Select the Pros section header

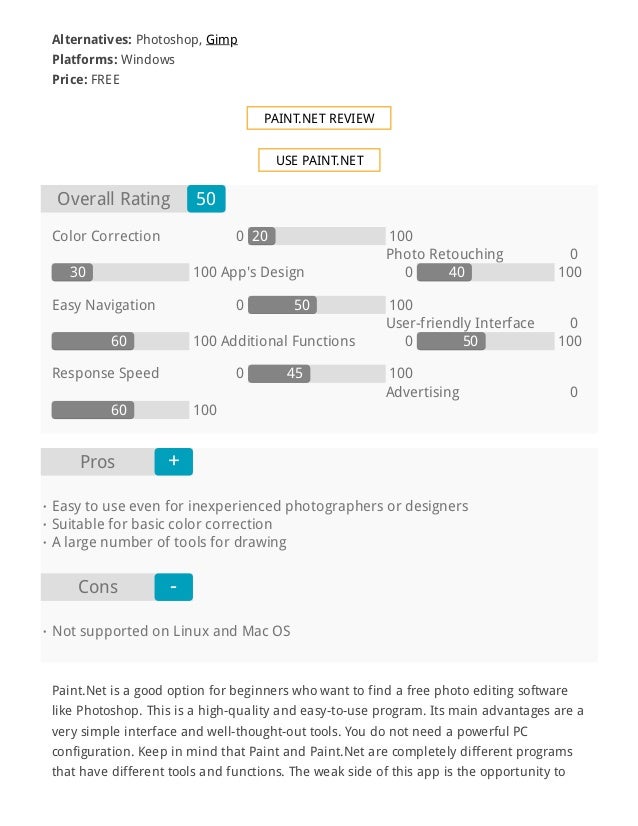click(97, 461)
